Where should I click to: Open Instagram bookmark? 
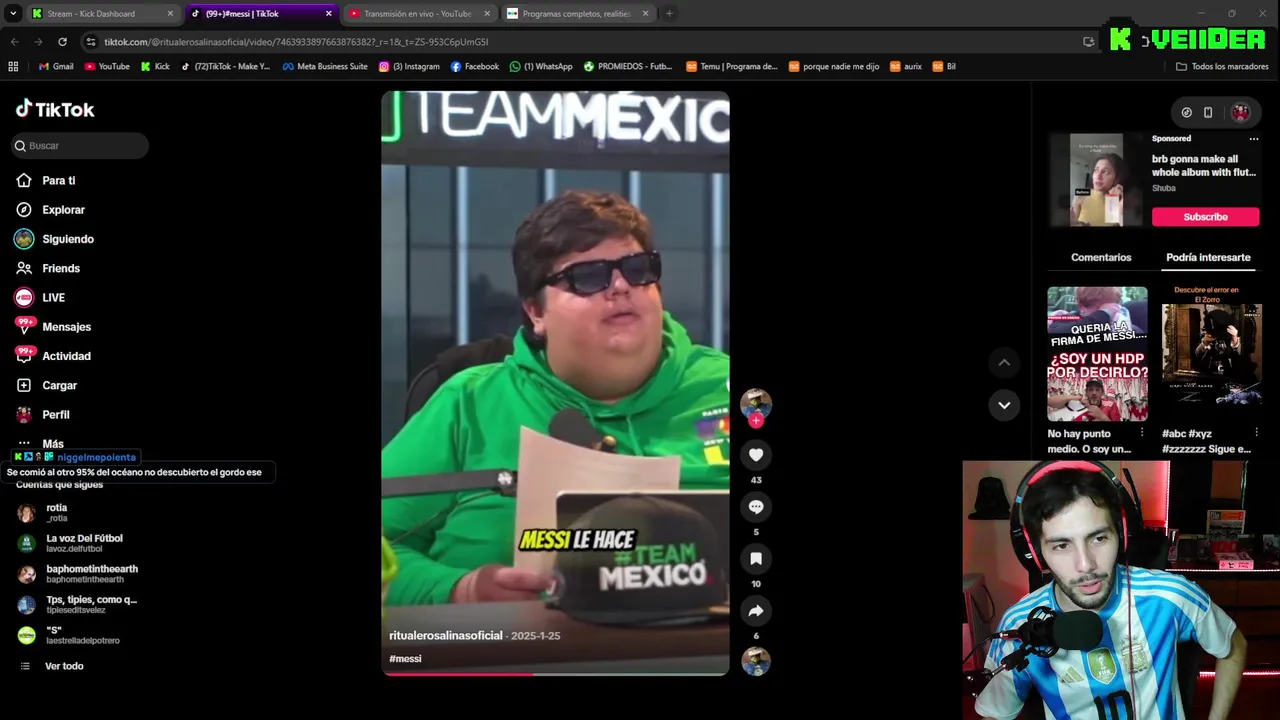click(409, 66)
